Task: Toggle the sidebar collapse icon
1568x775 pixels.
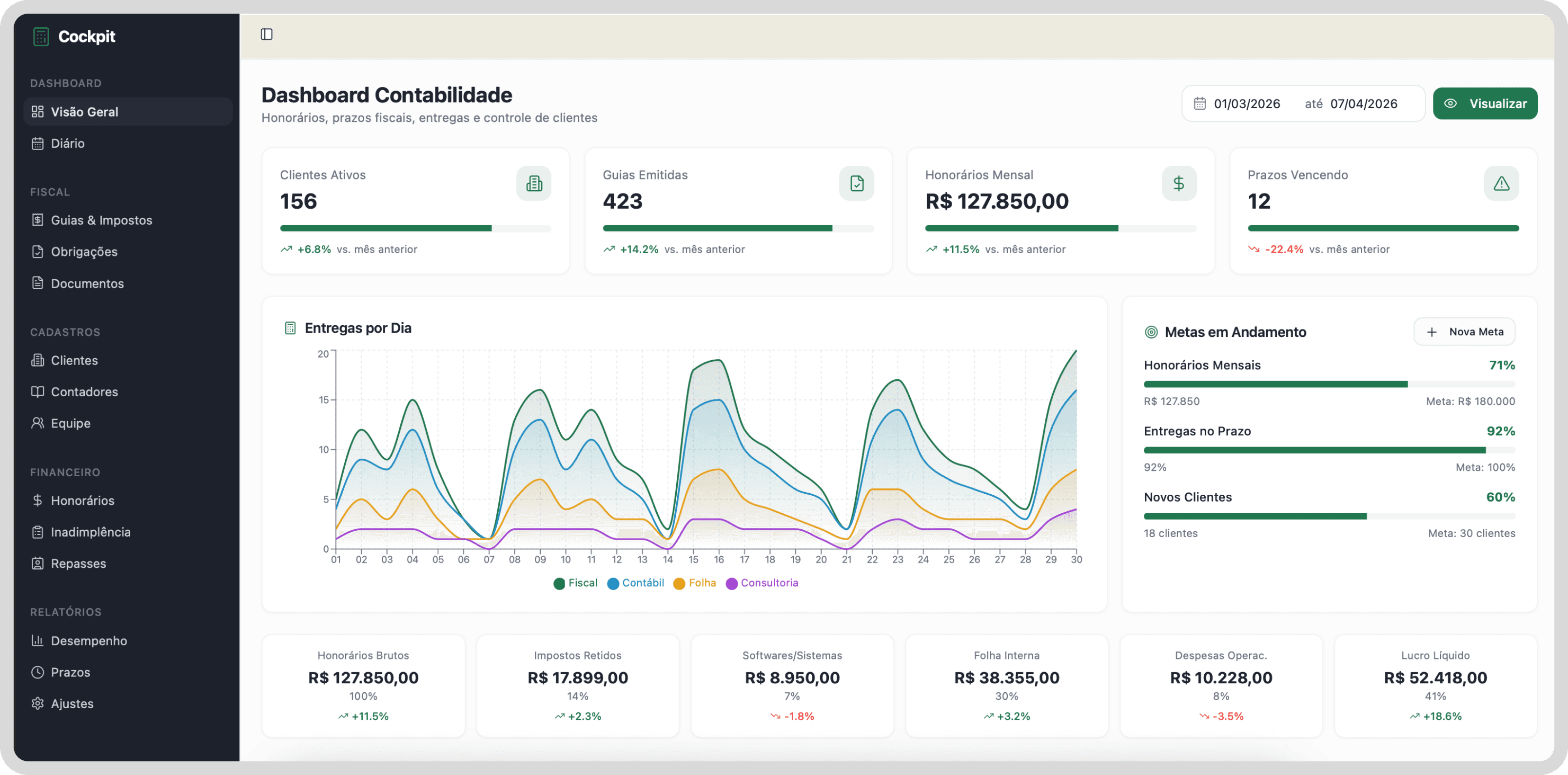Action: click(267, 35)
